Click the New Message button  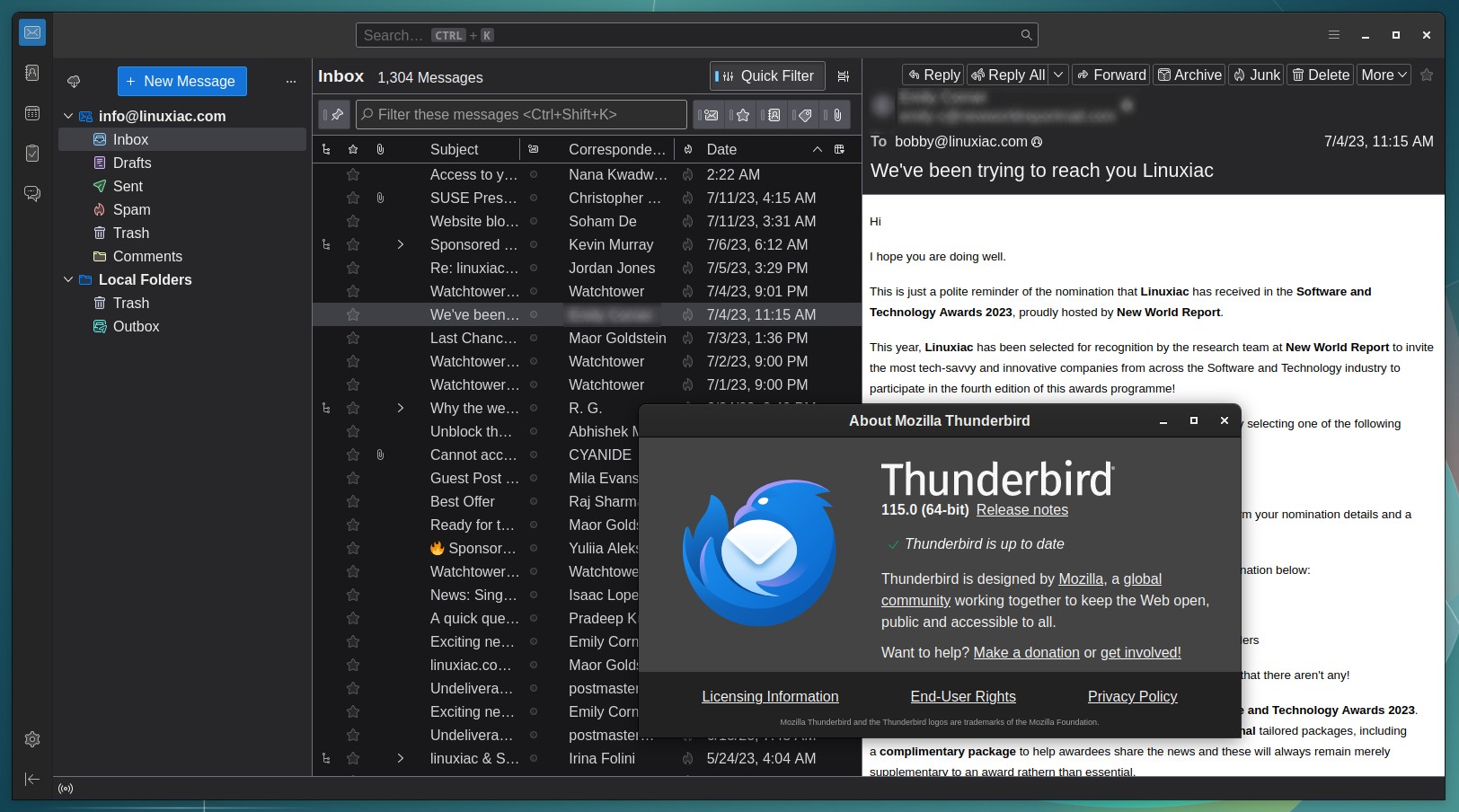tap(181, 81)
